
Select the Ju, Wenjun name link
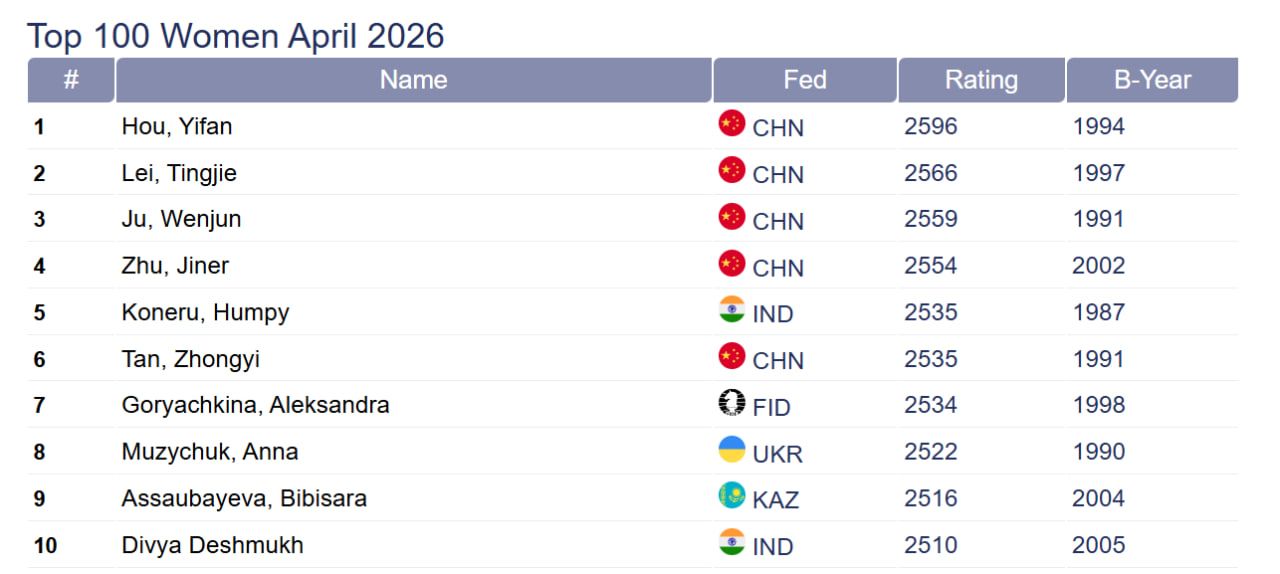(x=181, y=219)
